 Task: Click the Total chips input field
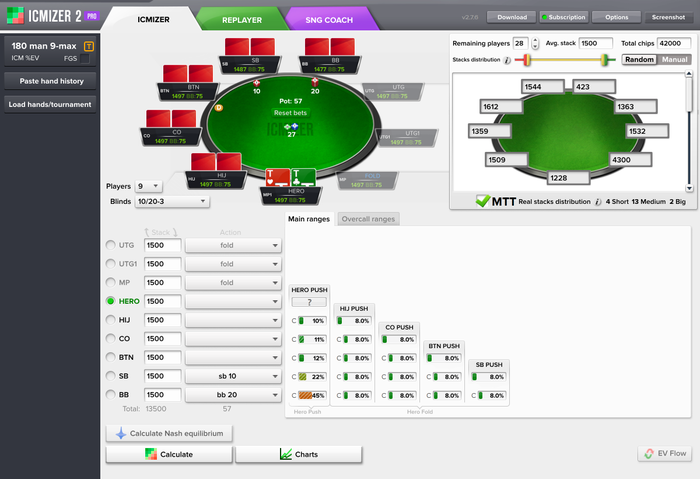pyautogui.click(x=674, y=43)
